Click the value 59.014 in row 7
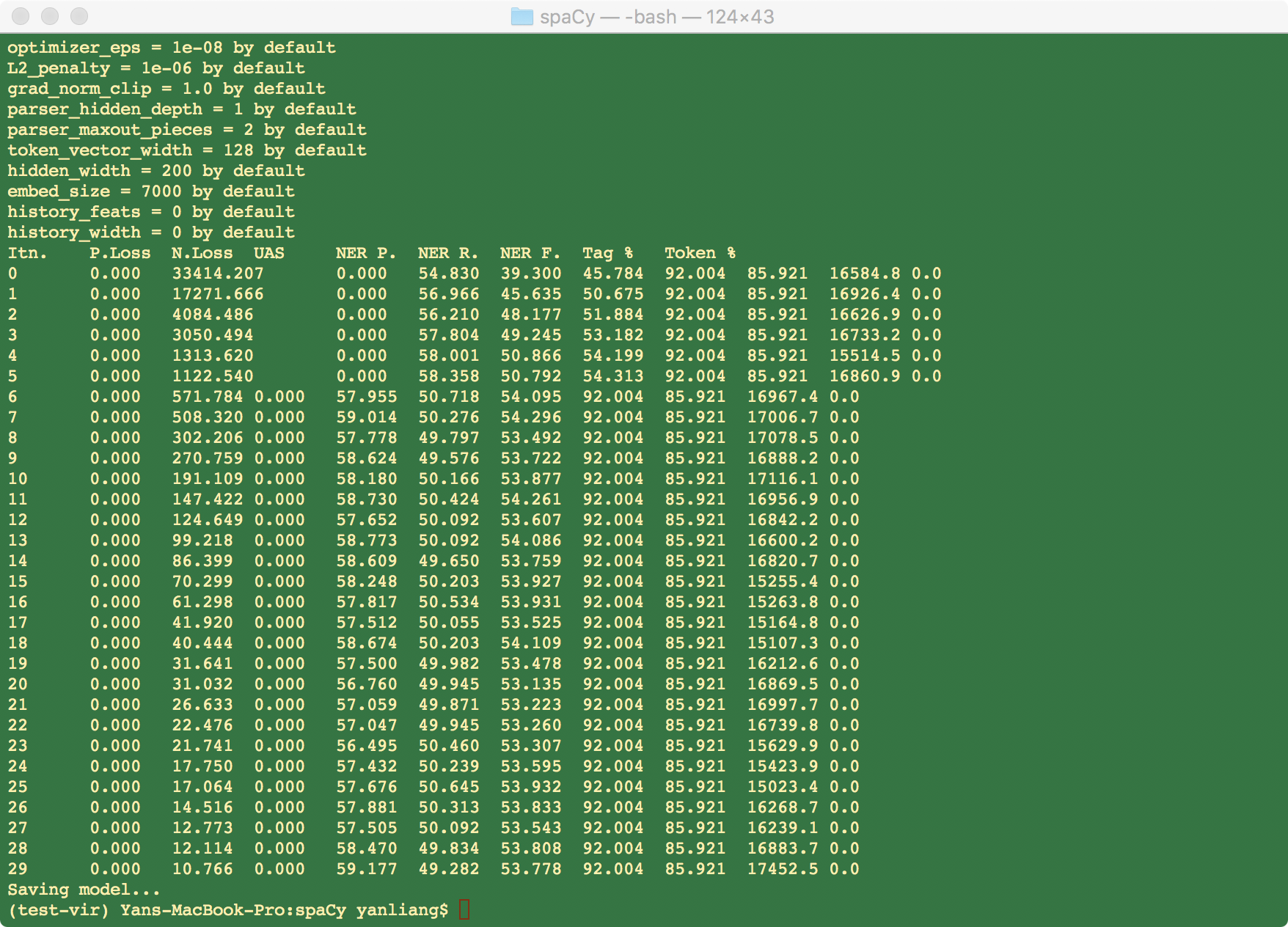 pyautogui.click(x=367, y=417)
